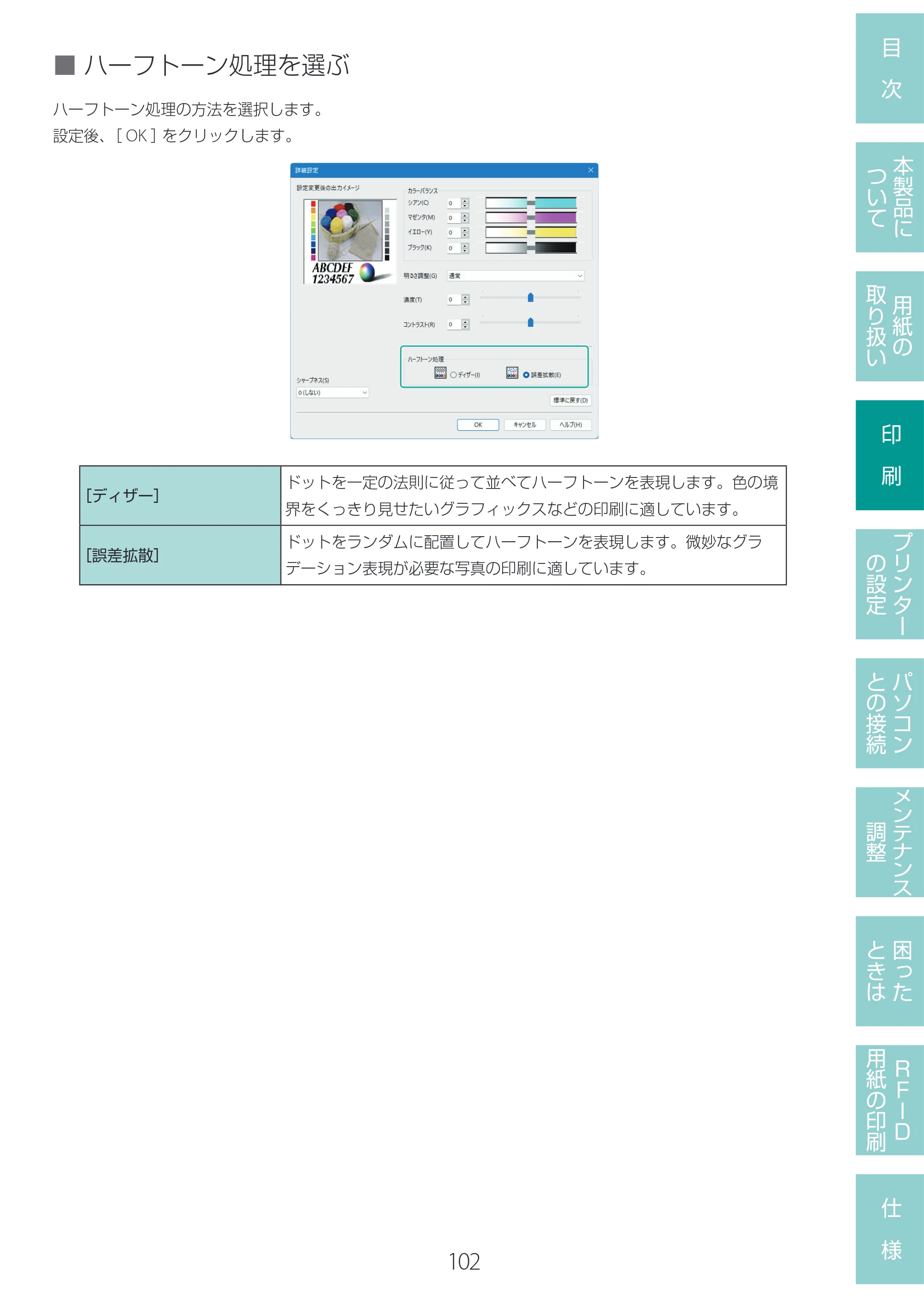Click the output image preview thumbnail
The width and height of the screenshot is (924, 1308).
coord(350,242)
